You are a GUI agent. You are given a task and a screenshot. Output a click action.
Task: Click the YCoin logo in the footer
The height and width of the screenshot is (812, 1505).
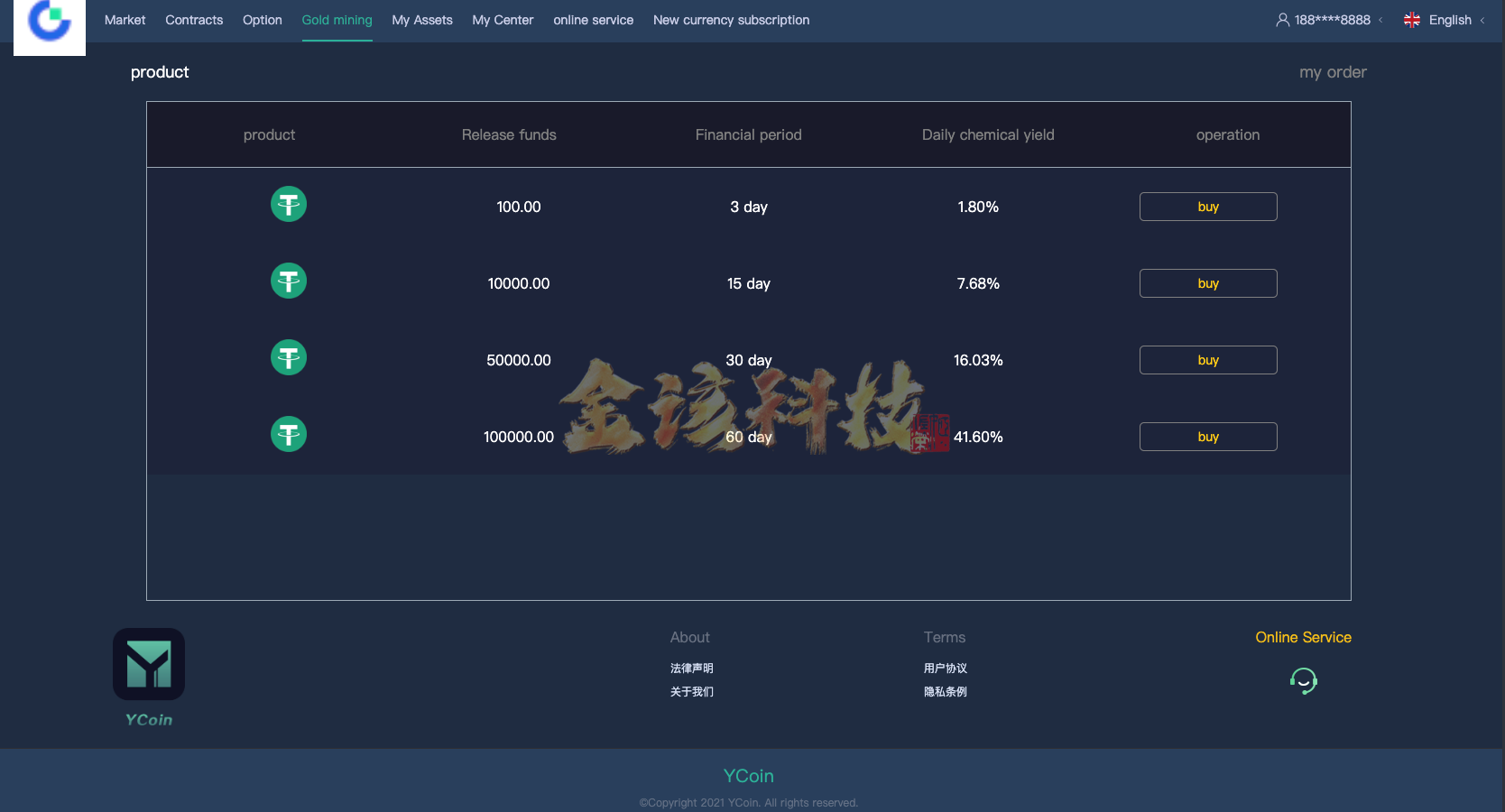coord(149,665)
